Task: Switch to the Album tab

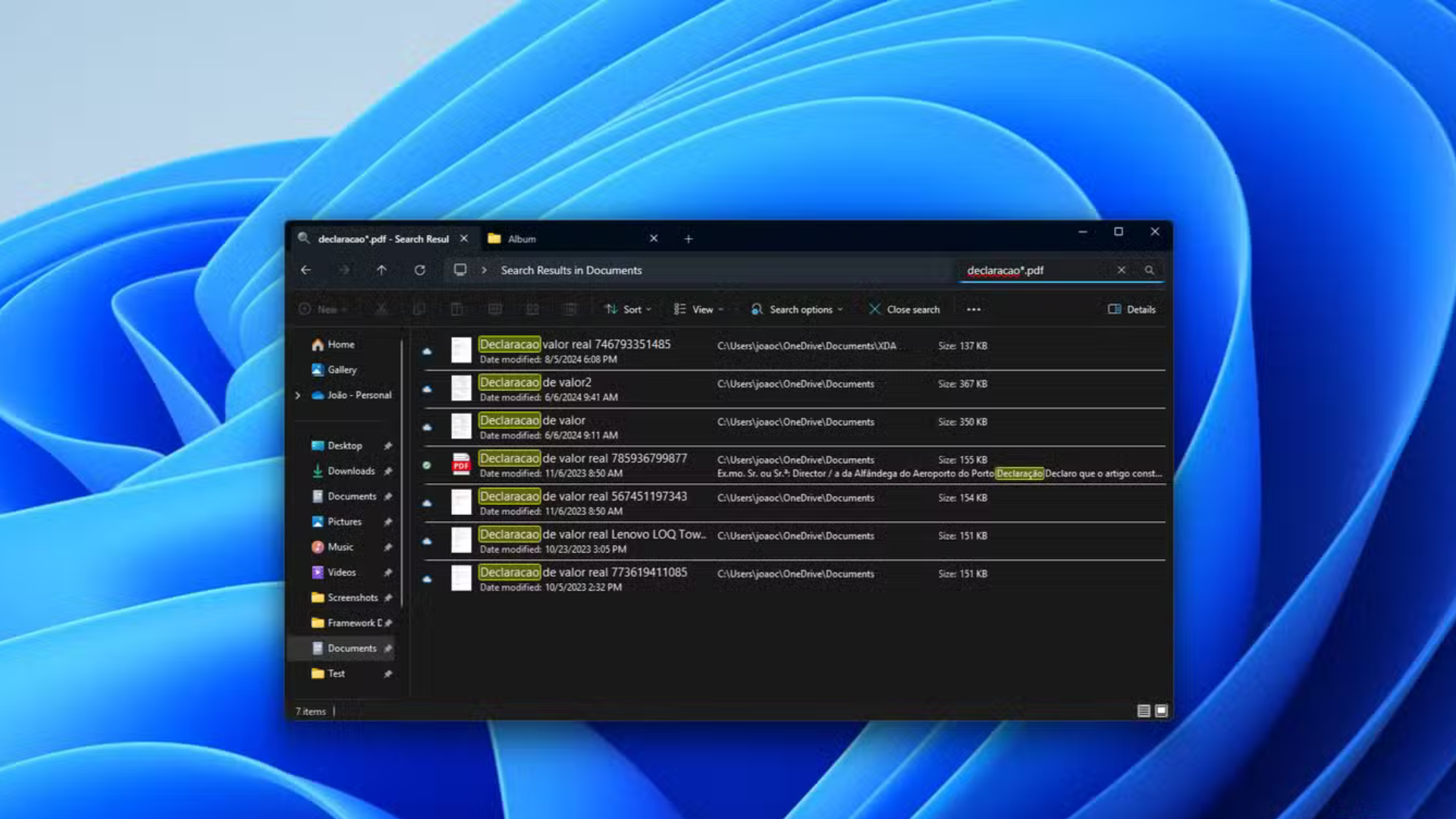Action: (523, 239)
